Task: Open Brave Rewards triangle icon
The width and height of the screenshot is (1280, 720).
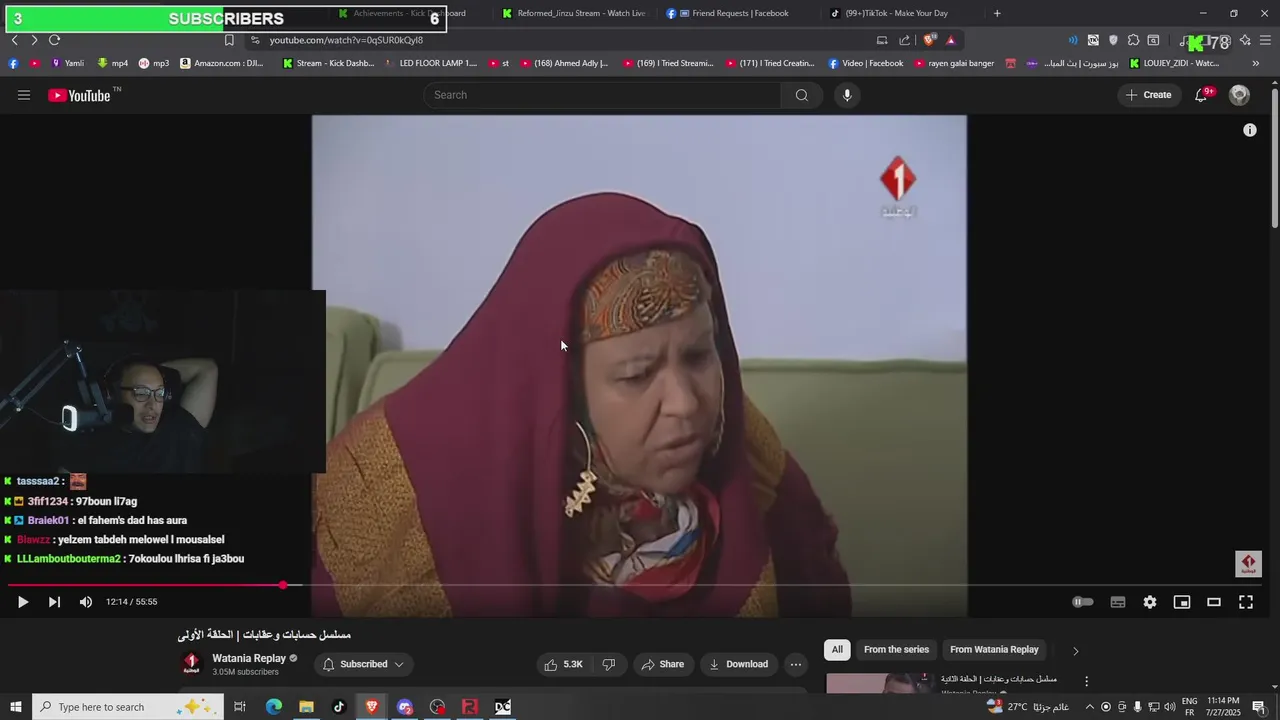Action: [x=950, y=40]
